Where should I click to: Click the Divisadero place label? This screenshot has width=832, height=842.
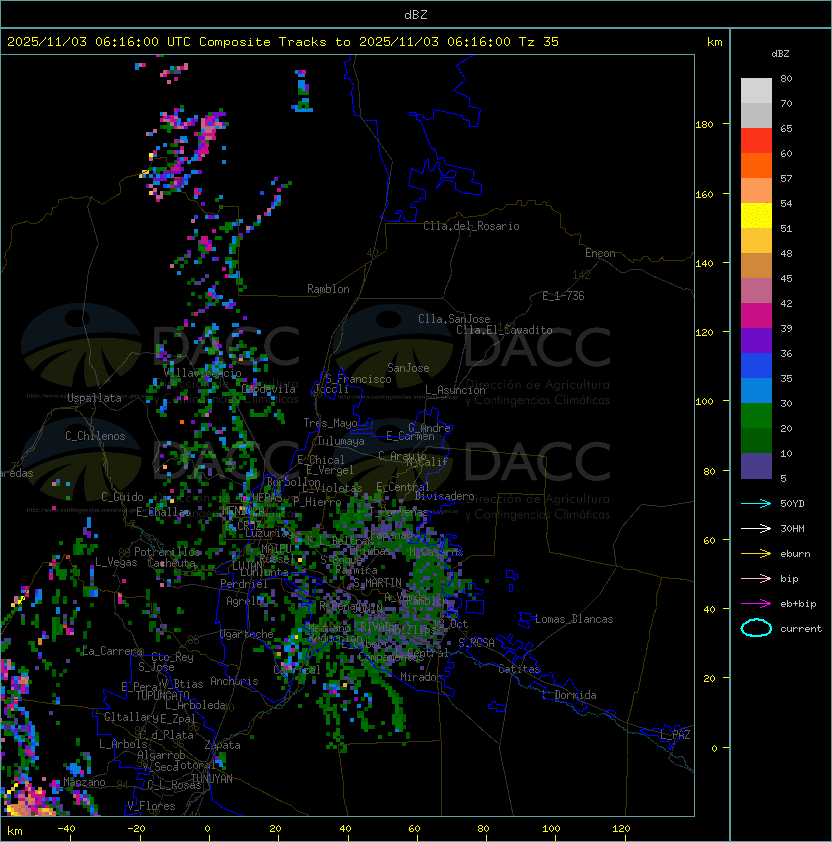[445, 496]
